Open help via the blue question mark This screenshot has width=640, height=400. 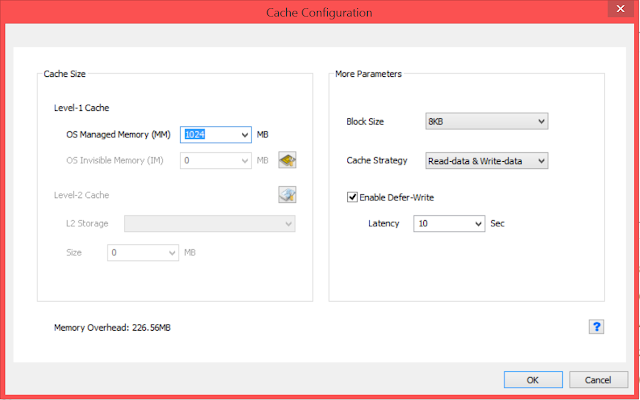click(596, 327)
